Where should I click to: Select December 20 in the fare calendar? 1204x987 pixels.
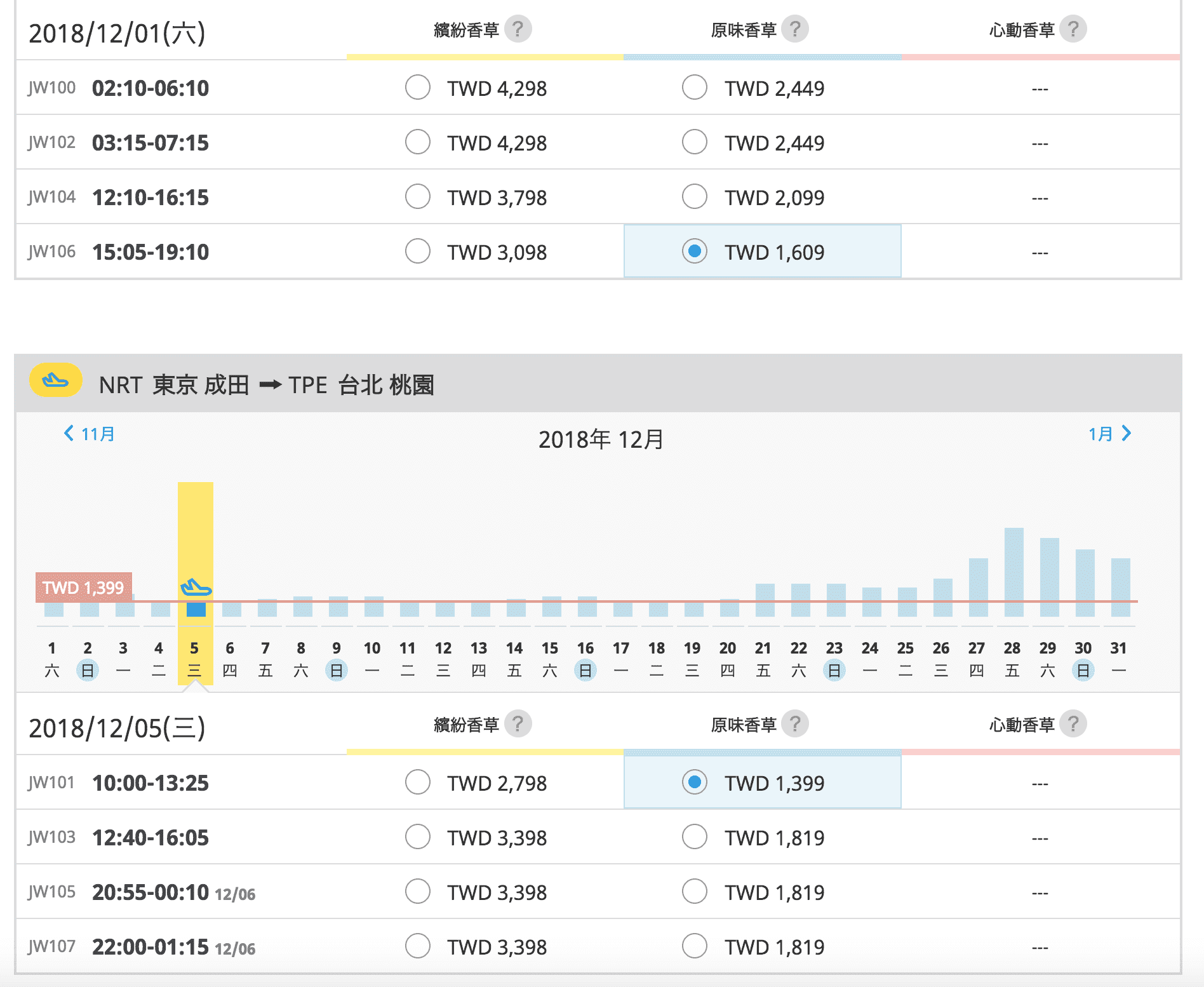pyautogui.click(x=728, y=659)
